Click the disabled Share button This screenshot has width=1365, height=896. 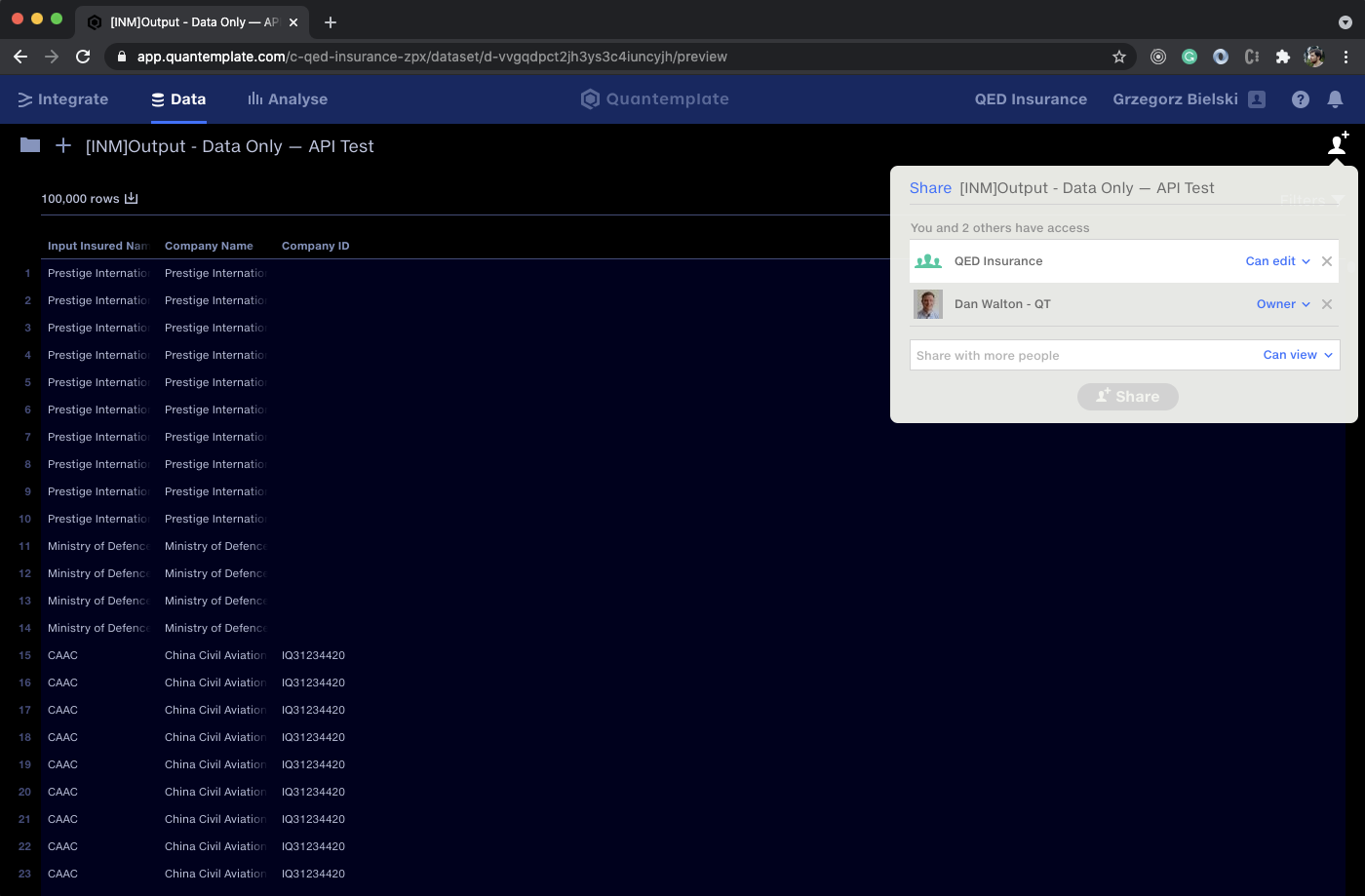pyautogui.click(x=1128, y=397)
